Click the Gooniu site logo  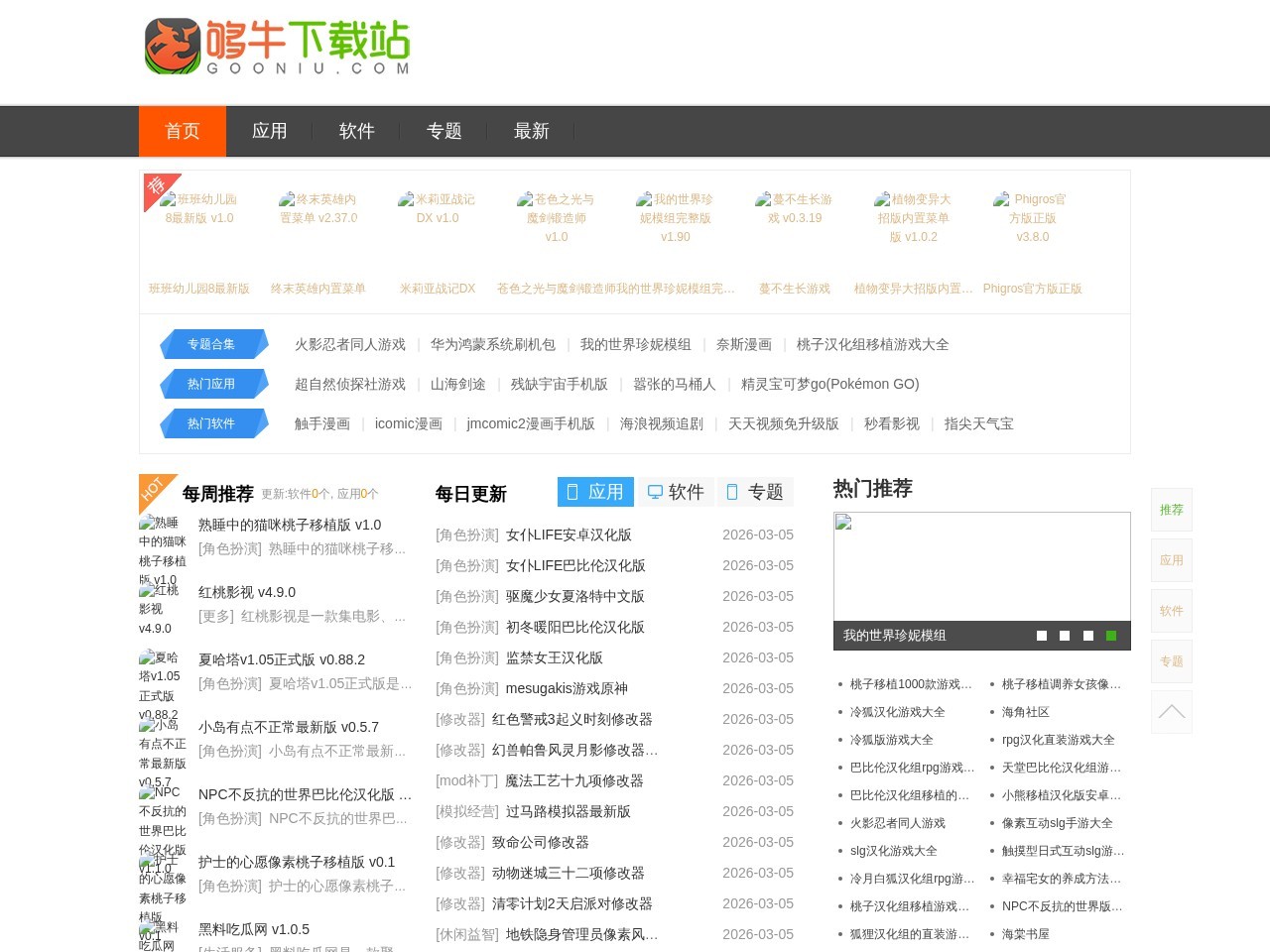[x=277, y=47]
